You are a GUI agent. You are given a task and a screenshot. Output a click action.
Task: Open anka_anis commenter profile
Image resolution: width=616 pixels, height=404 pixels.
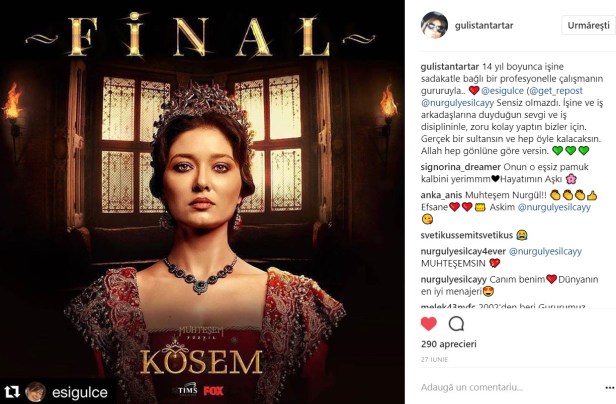tap(441, 195)
